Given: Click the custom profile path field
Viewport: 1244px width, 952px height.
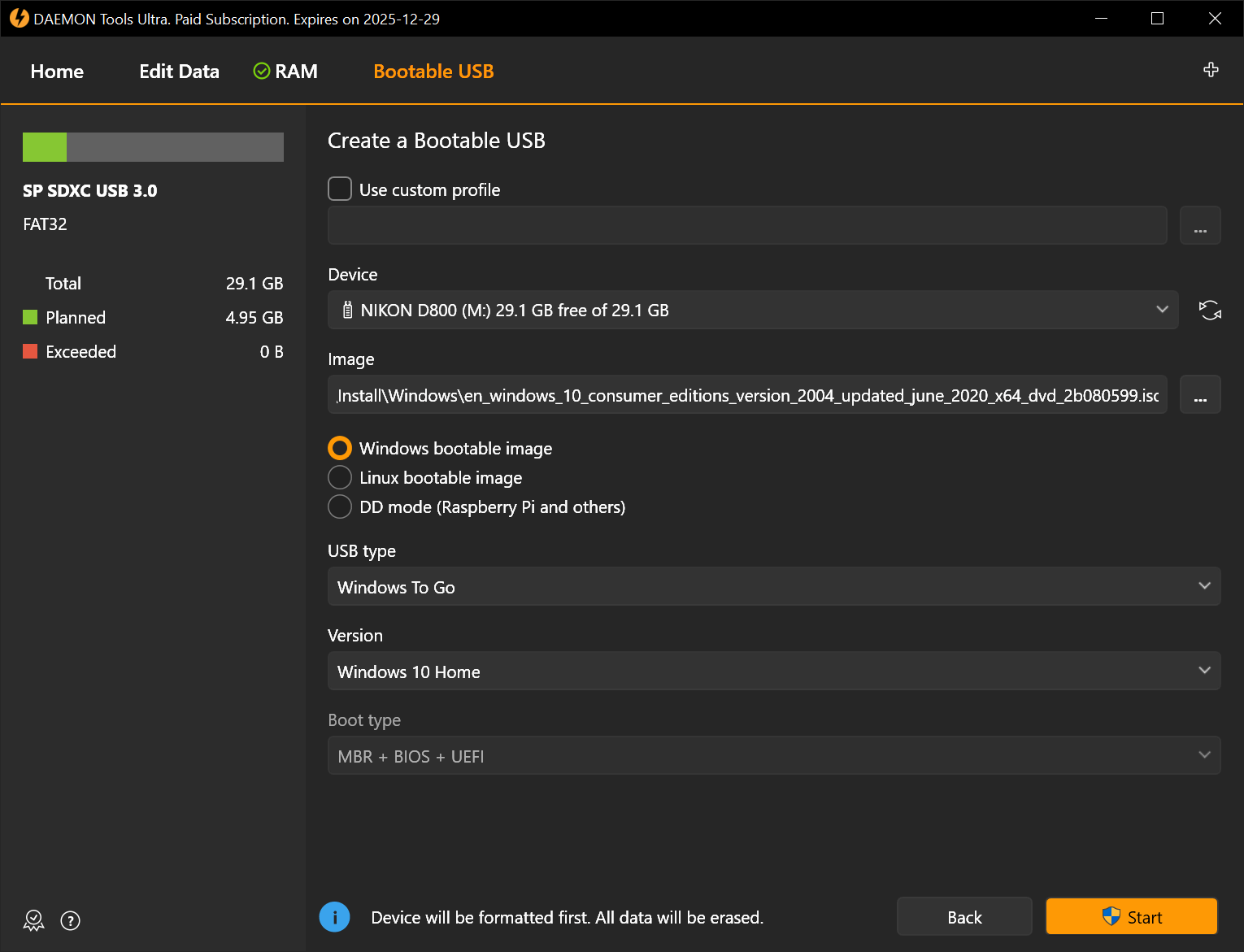Looking at the screenshot, I should coord(747,225).
